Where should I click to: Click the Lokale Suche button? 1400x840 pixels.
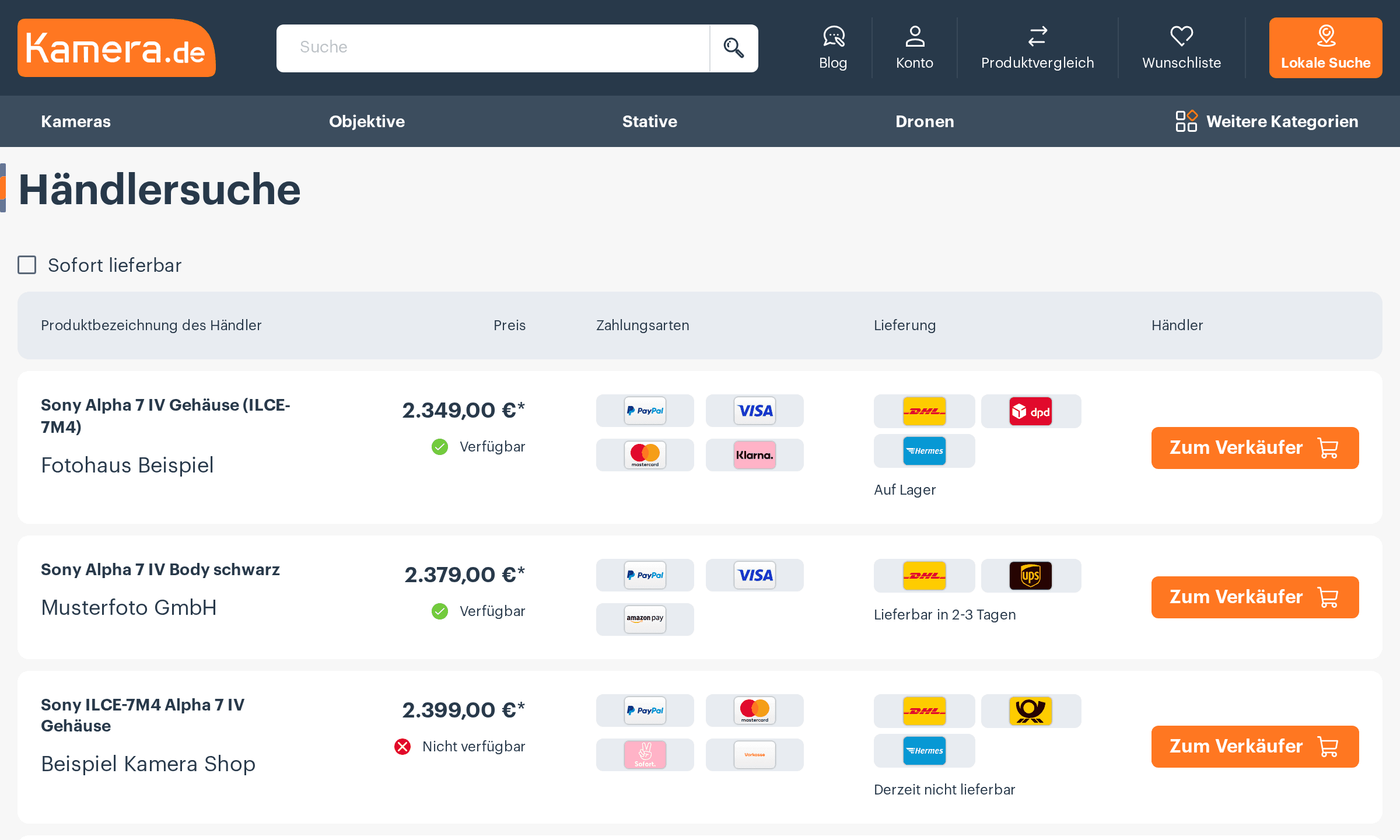[x=1325, y=48]
